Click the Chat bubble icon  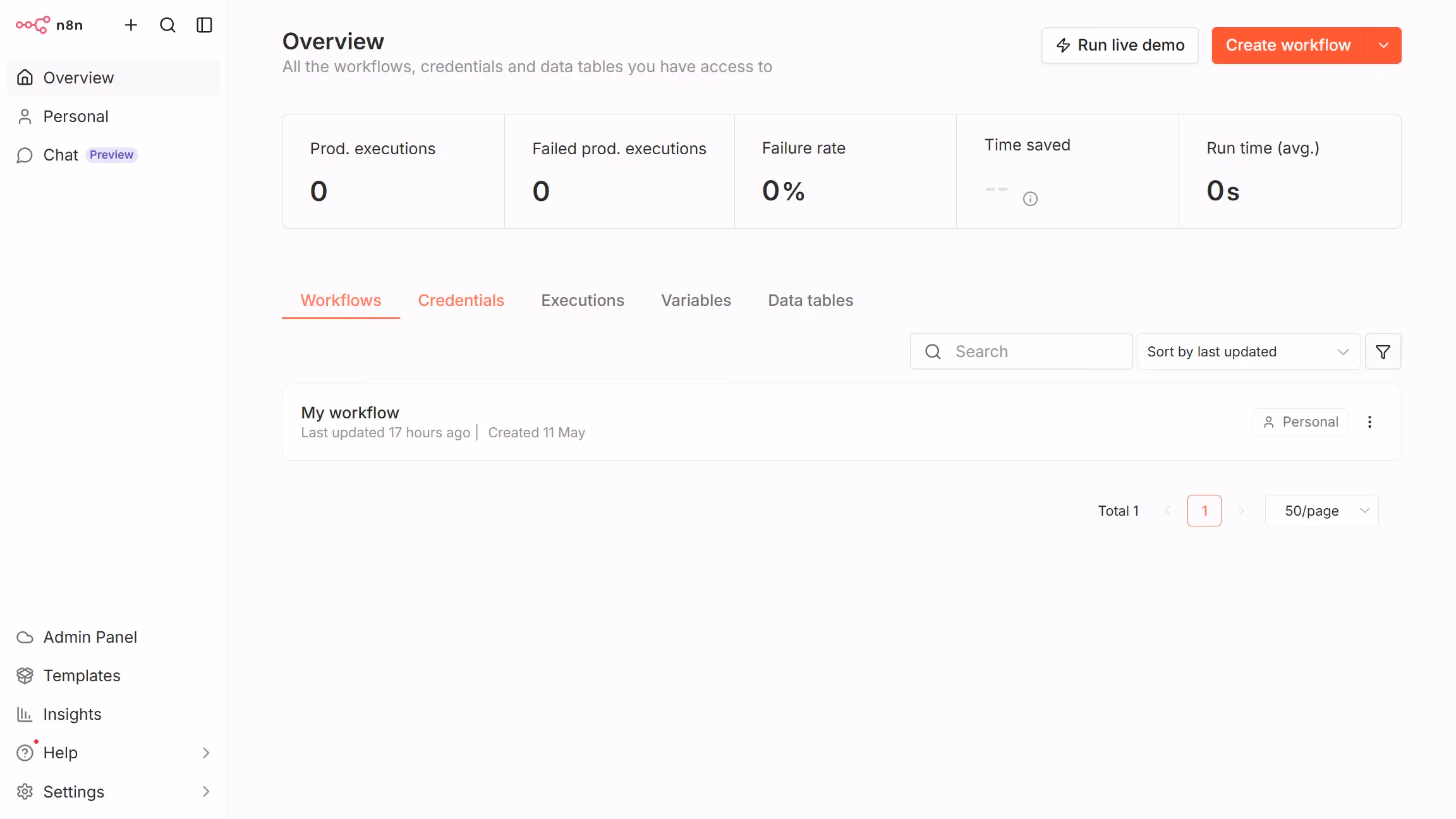[x=25, y=155]
